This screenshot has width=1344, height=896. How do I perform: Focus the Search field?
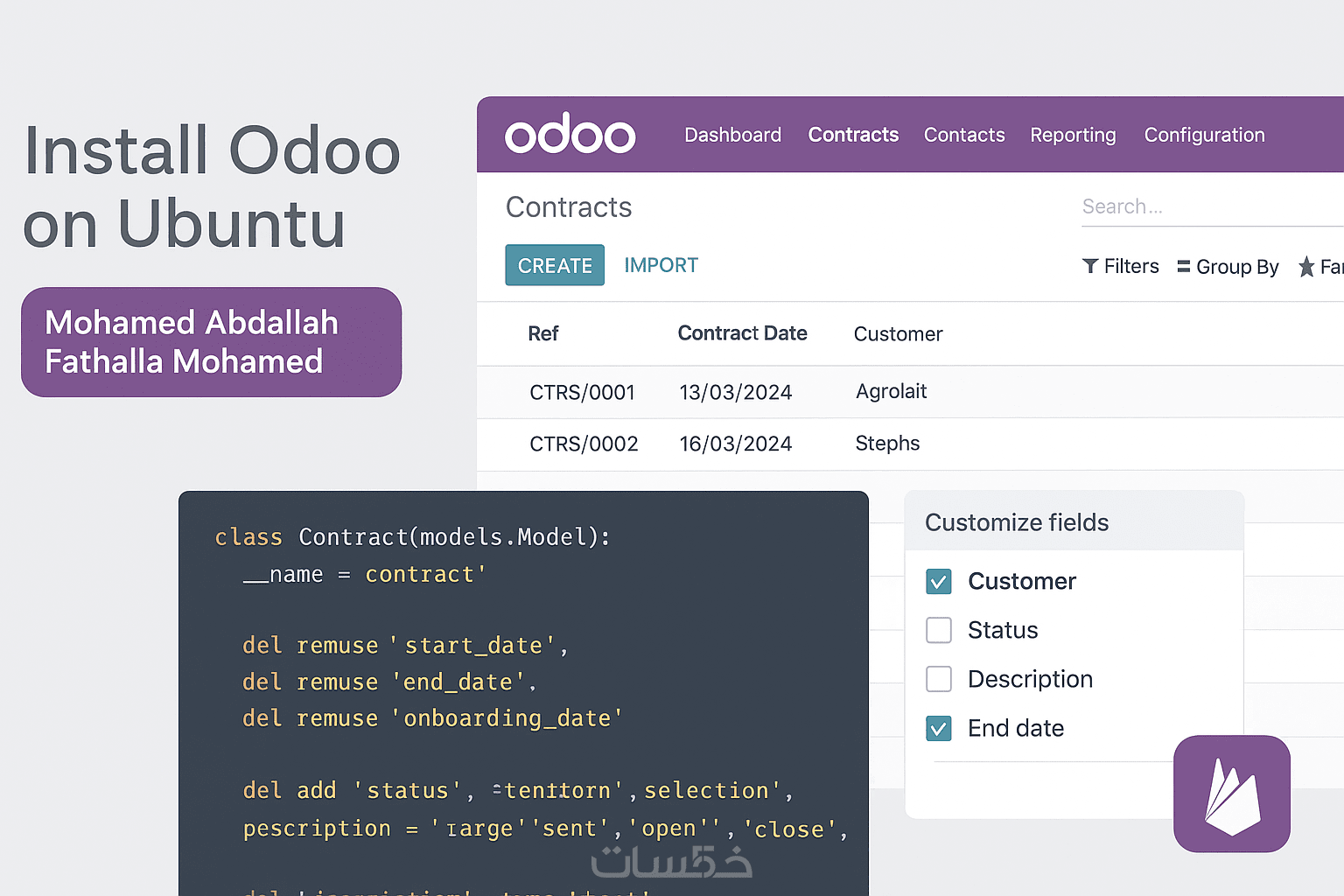(x=1207, y=206)
